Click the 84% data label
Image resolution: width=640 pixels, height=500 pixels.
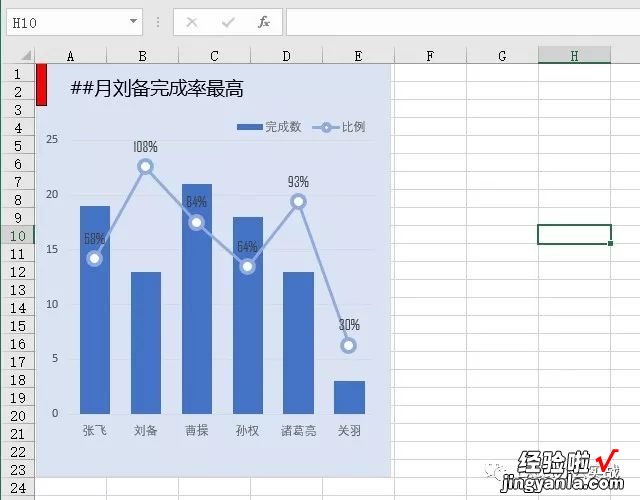pos(196,202)
